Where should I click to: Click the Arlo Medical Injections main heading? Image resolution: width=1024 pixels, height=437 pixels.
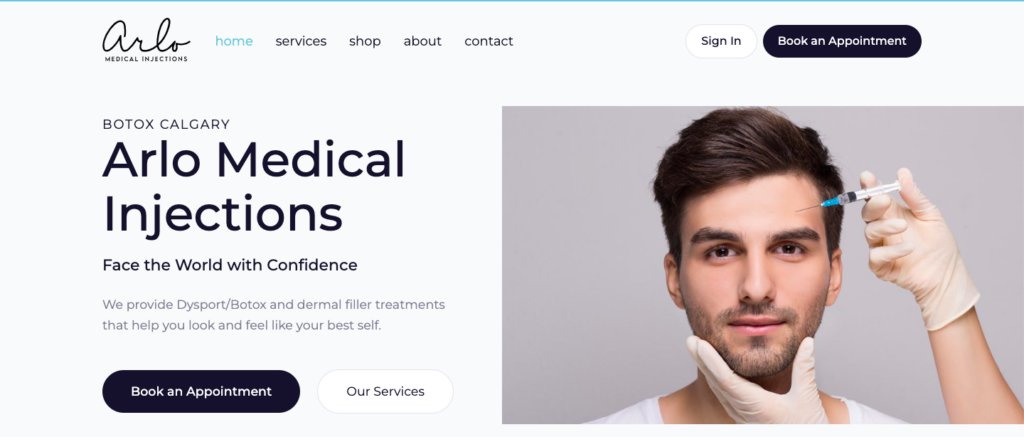coord(253,186)
